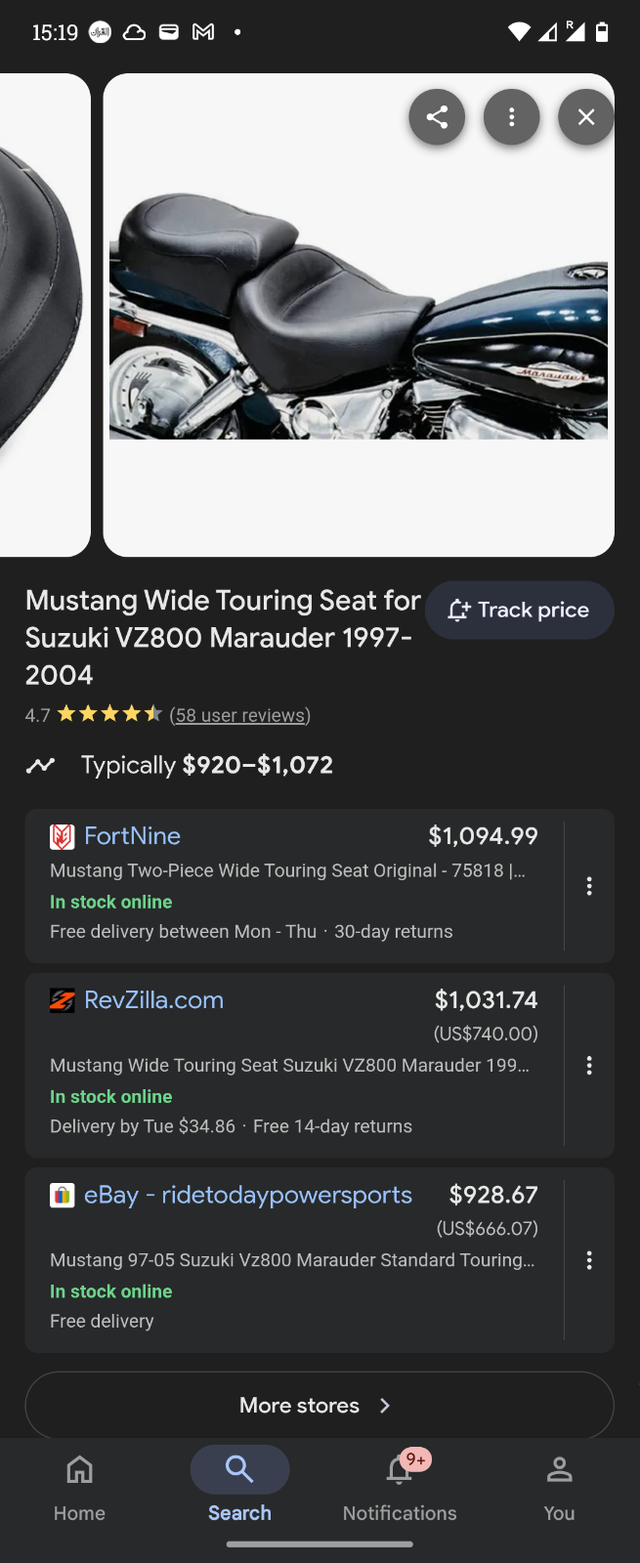Open the three-dot menu above product image
The height and width of the screenshot is (1563, 640).
coord(512,117)
